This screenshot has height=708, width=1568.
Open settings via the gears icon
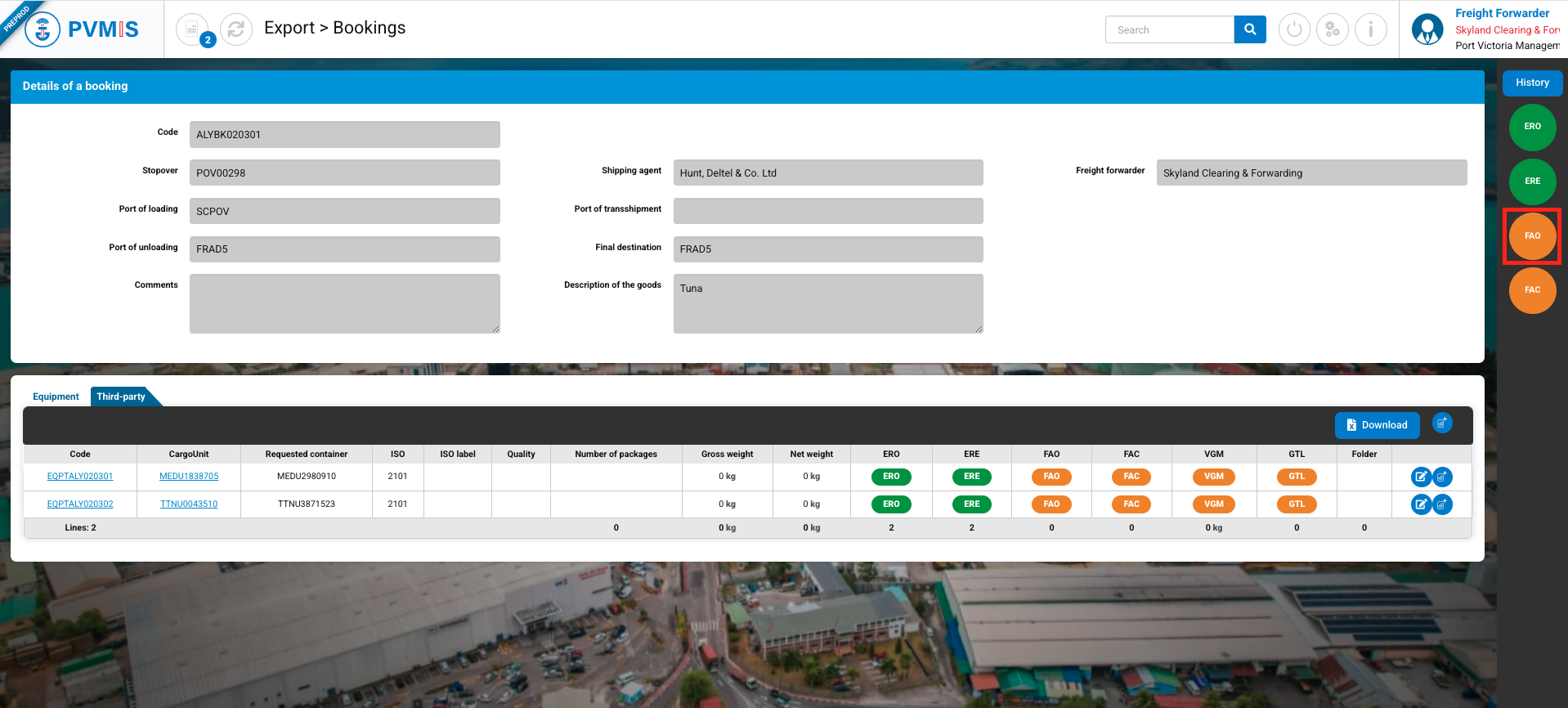coord(1333,30)
